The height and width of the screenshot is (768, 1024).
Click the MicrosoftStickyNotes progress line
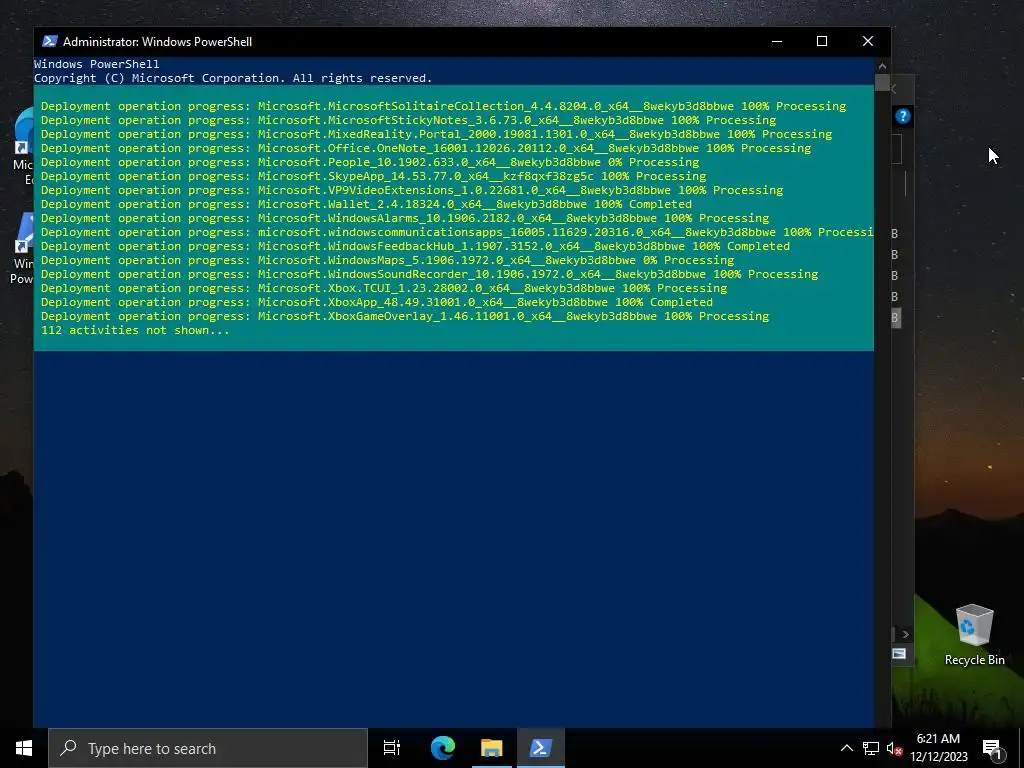click(x=408, y=120)
